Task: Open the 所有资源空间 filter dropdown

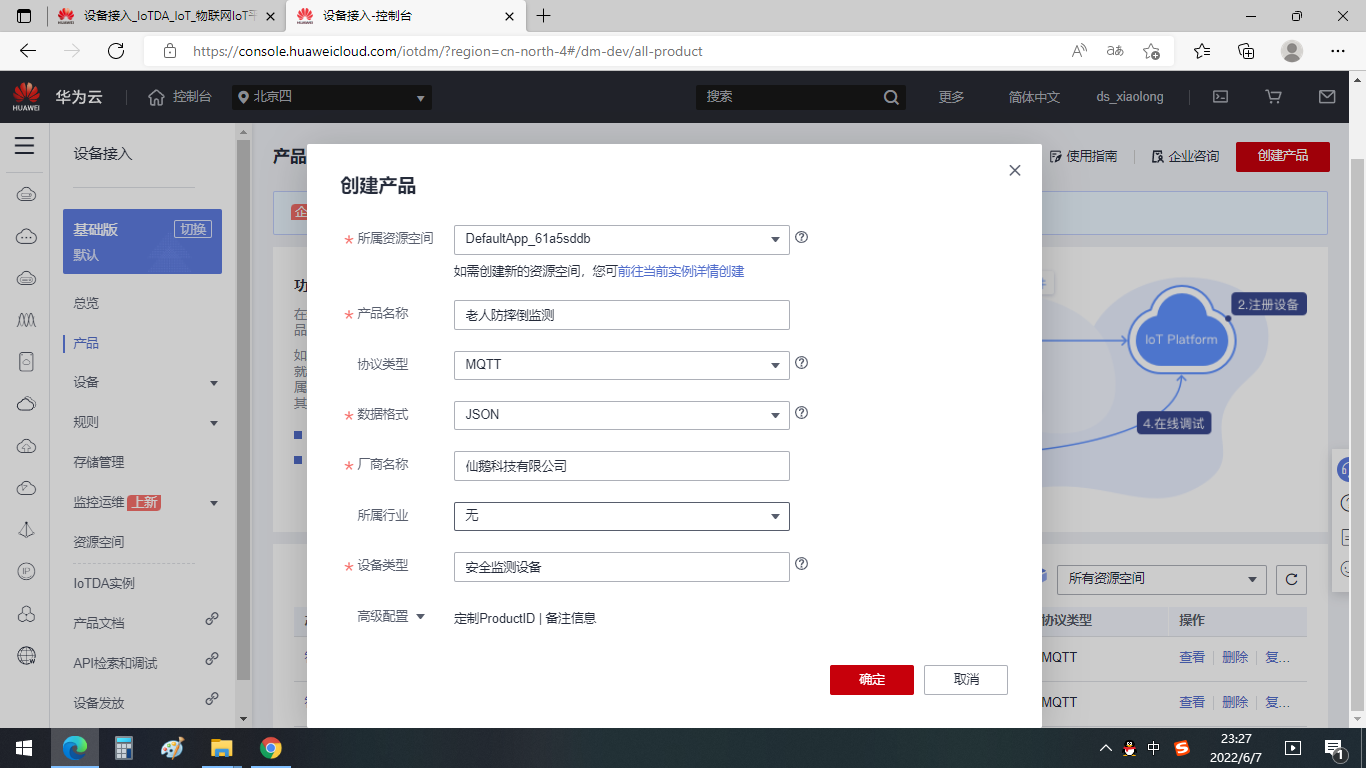Action: 1162,579
